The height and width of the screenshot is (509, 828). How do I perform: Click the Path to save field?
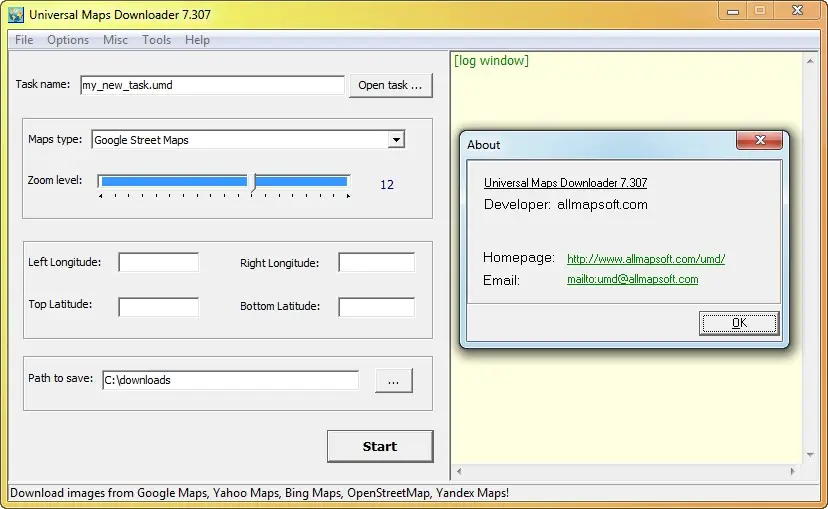[x=231, y=380]
